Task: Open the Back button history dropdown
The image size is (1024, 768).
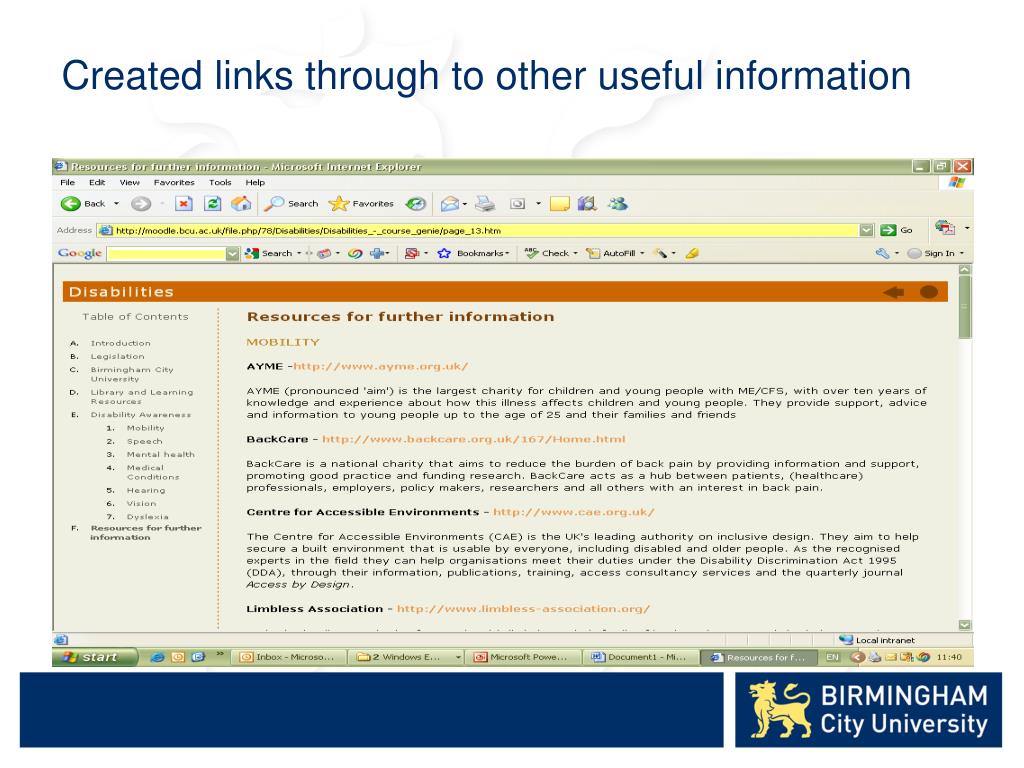Action: (116, 204)
